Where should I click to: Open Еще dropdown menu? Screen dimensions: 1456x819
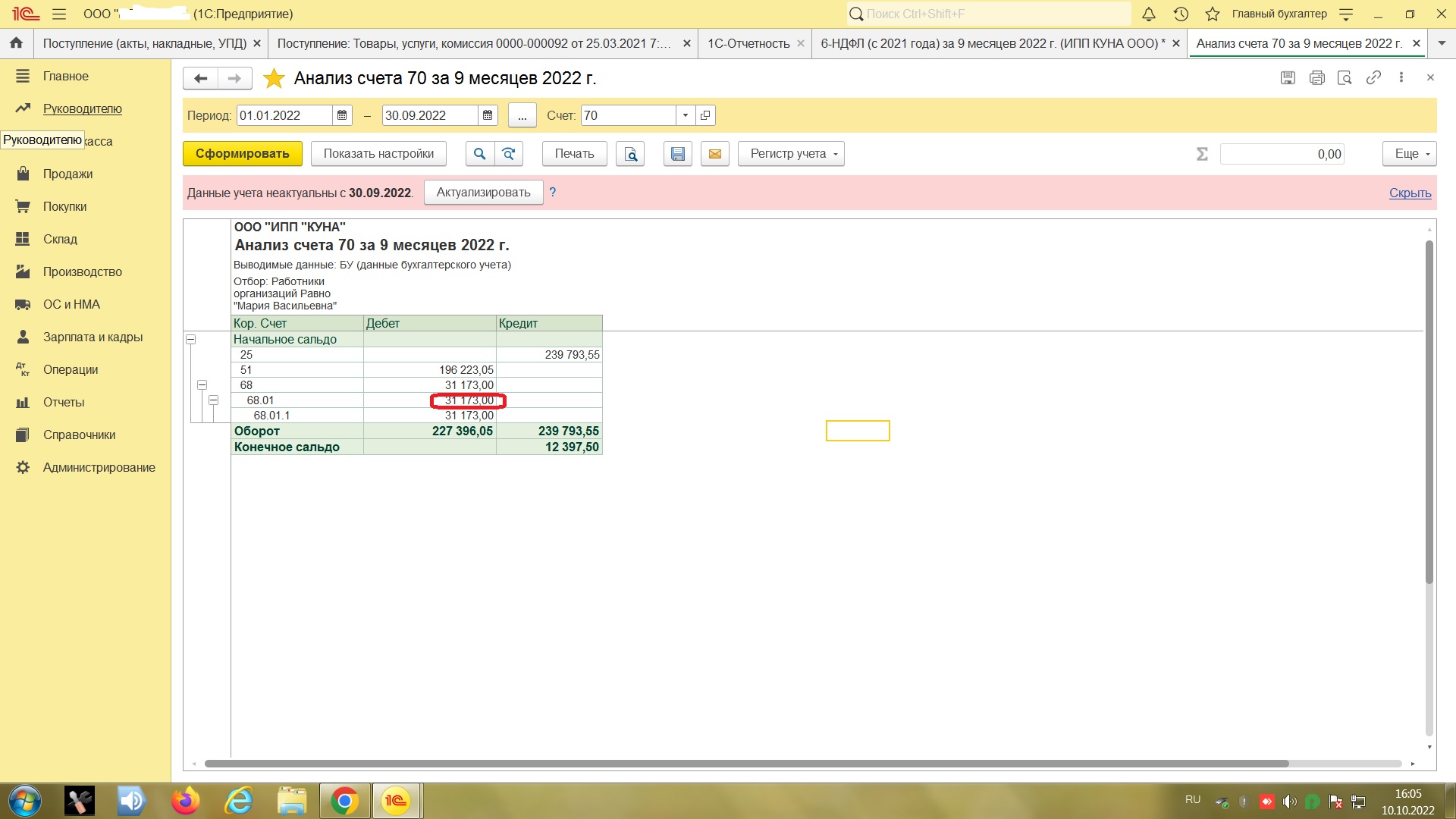pyautogui.click(x=1410, y=154)
